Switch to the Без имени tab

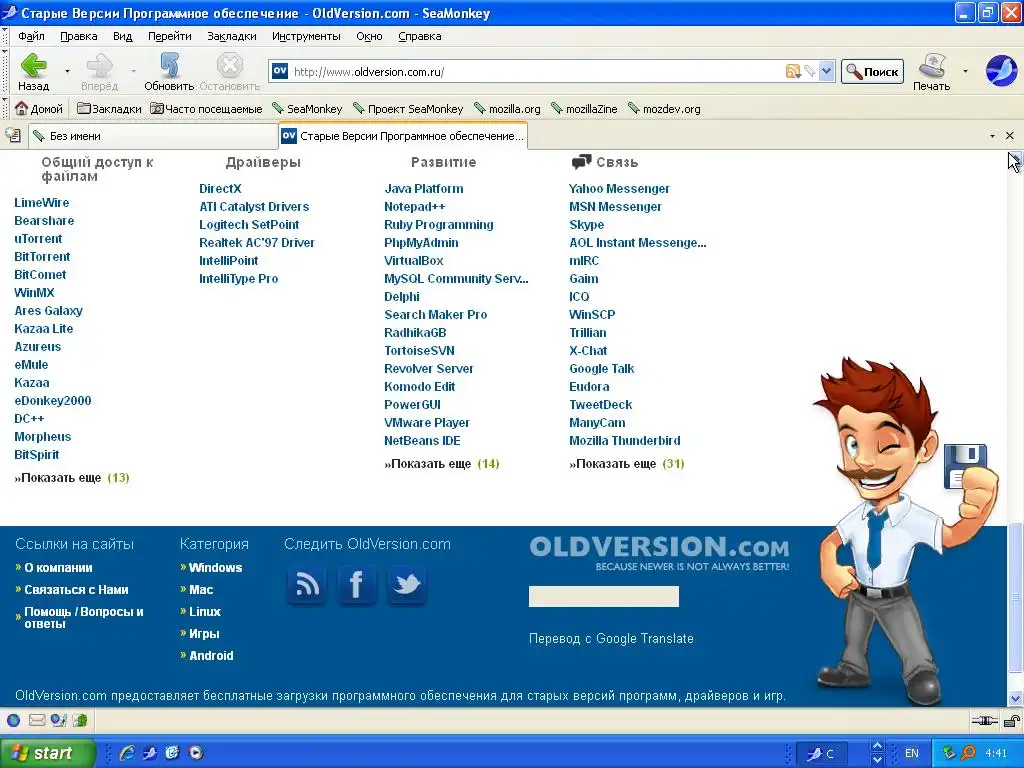(153, 136)
